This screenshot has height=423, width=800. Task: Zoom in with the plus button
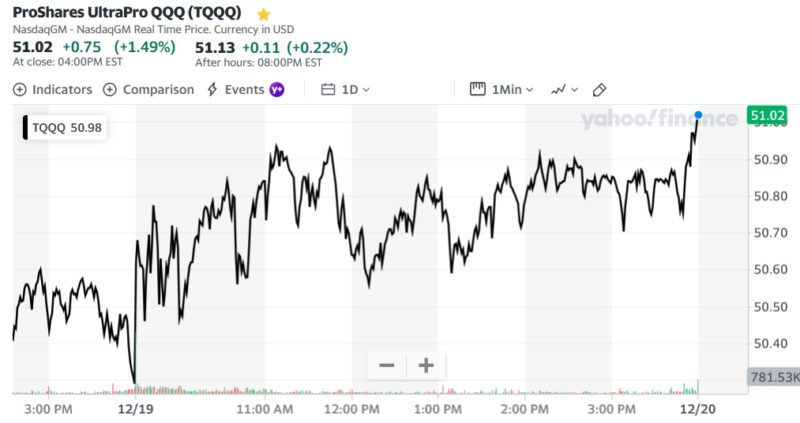[425, 365]
